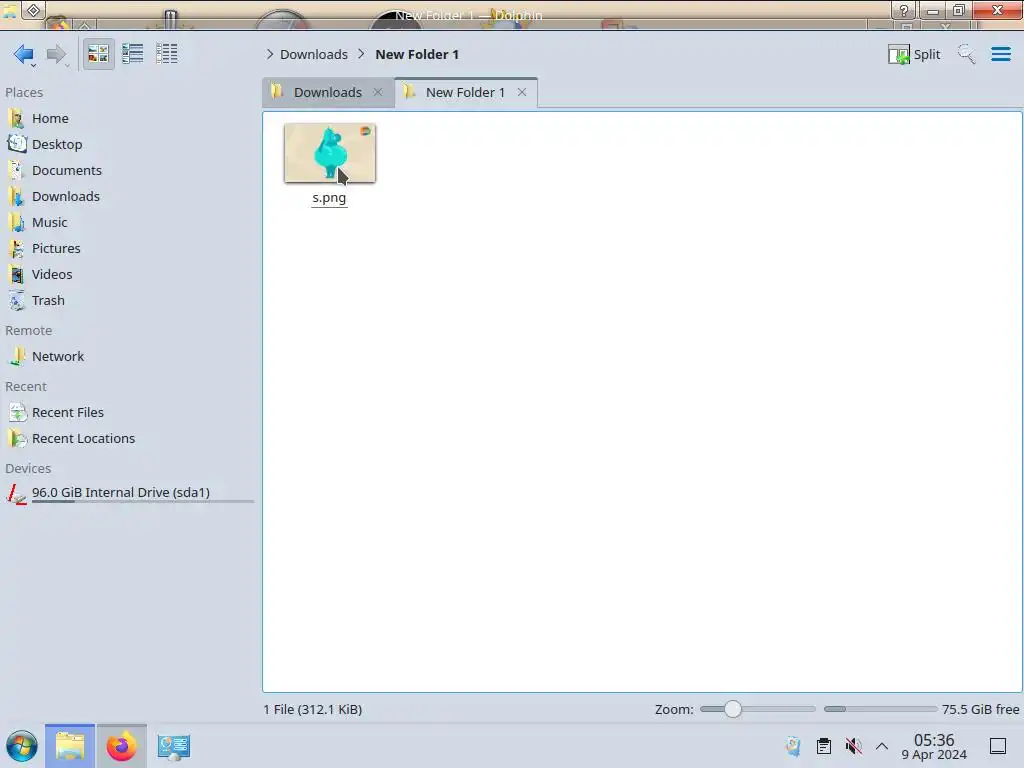Switch to the Downloads tab
This screenshot has width=1024, height=768.
coord(327,92)
